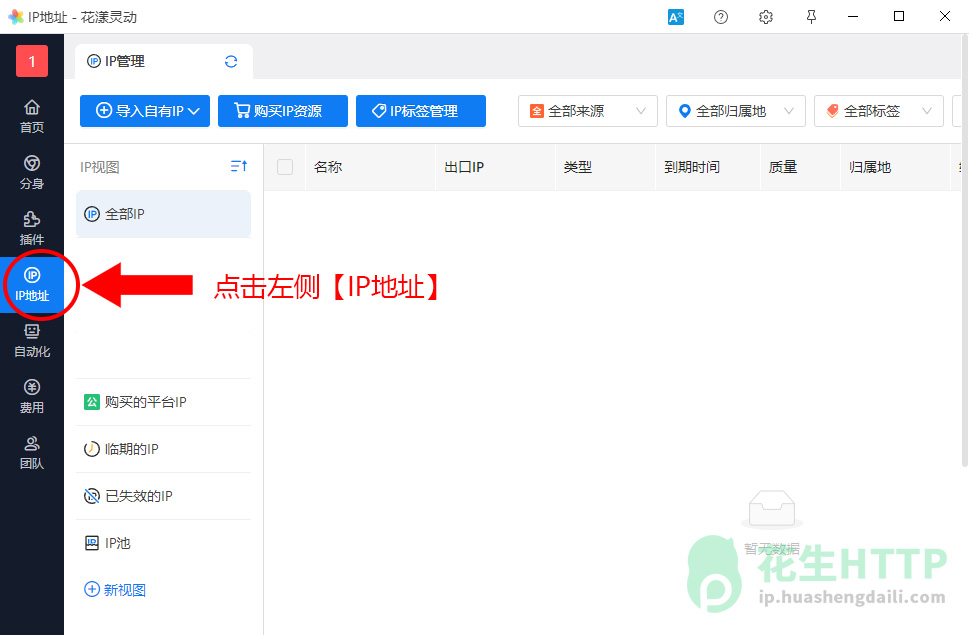Viewport: 969px width, 635px height.
Task: Open the 费用 billing sidebar item
Action: click(32, 397)
